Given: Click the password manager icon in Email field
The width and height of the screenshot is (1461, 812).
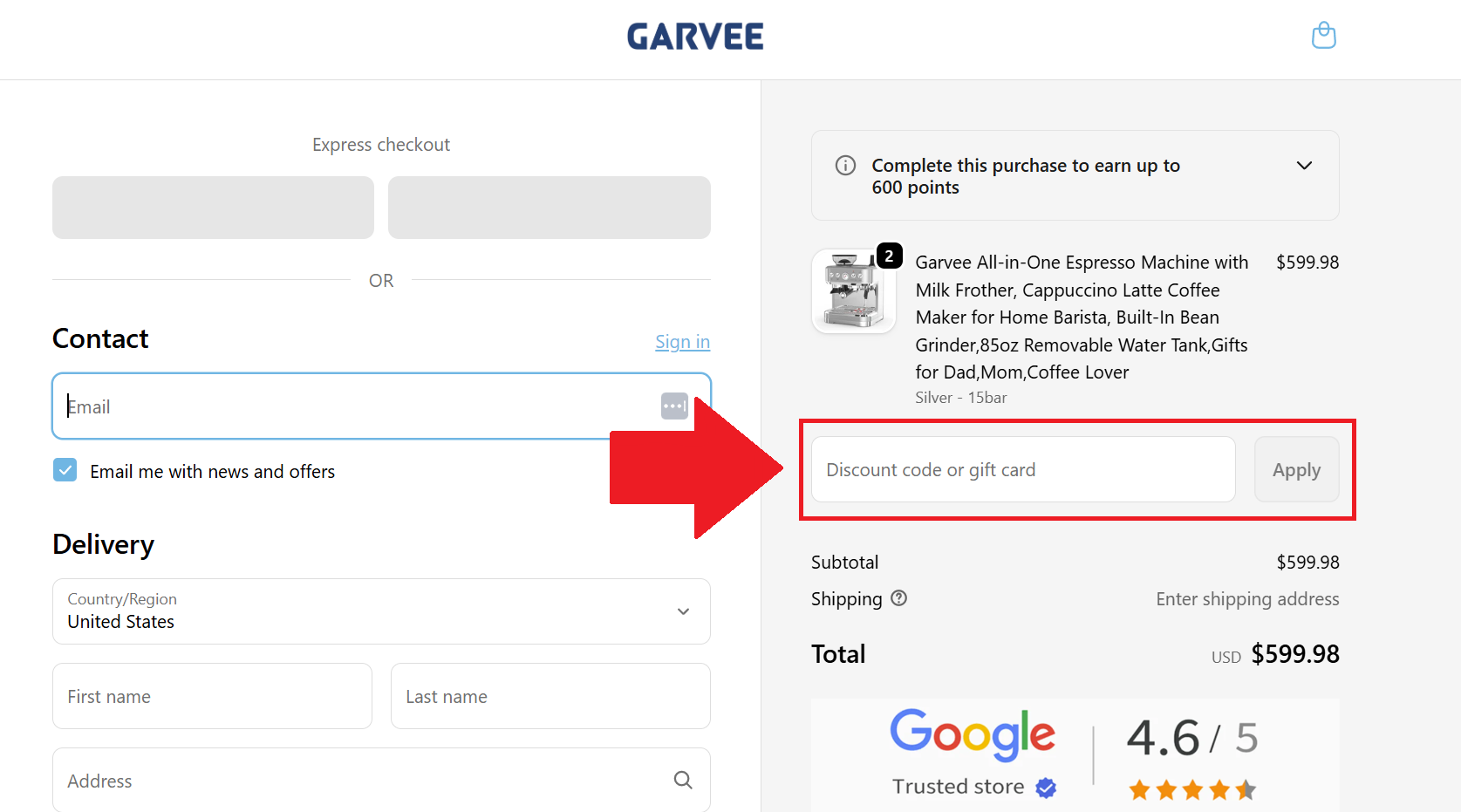Looking at the screenshot, I should click(x=674, y=406).
